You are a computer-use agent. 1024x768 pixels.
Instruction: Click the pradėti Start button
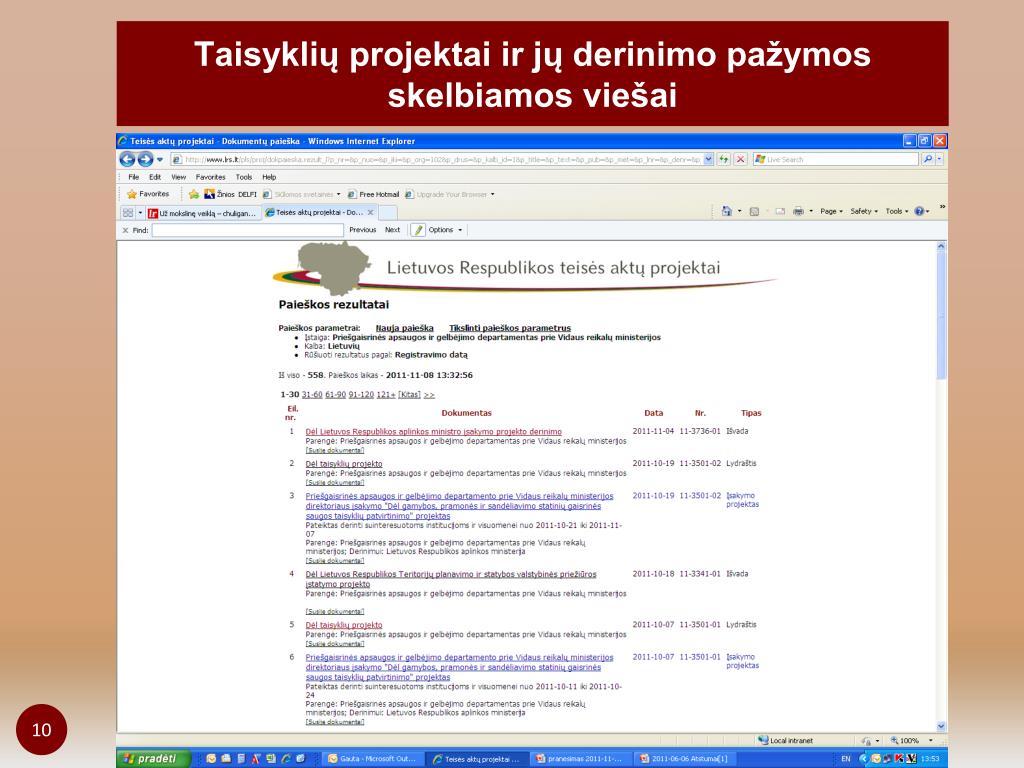tap(154, 758)
